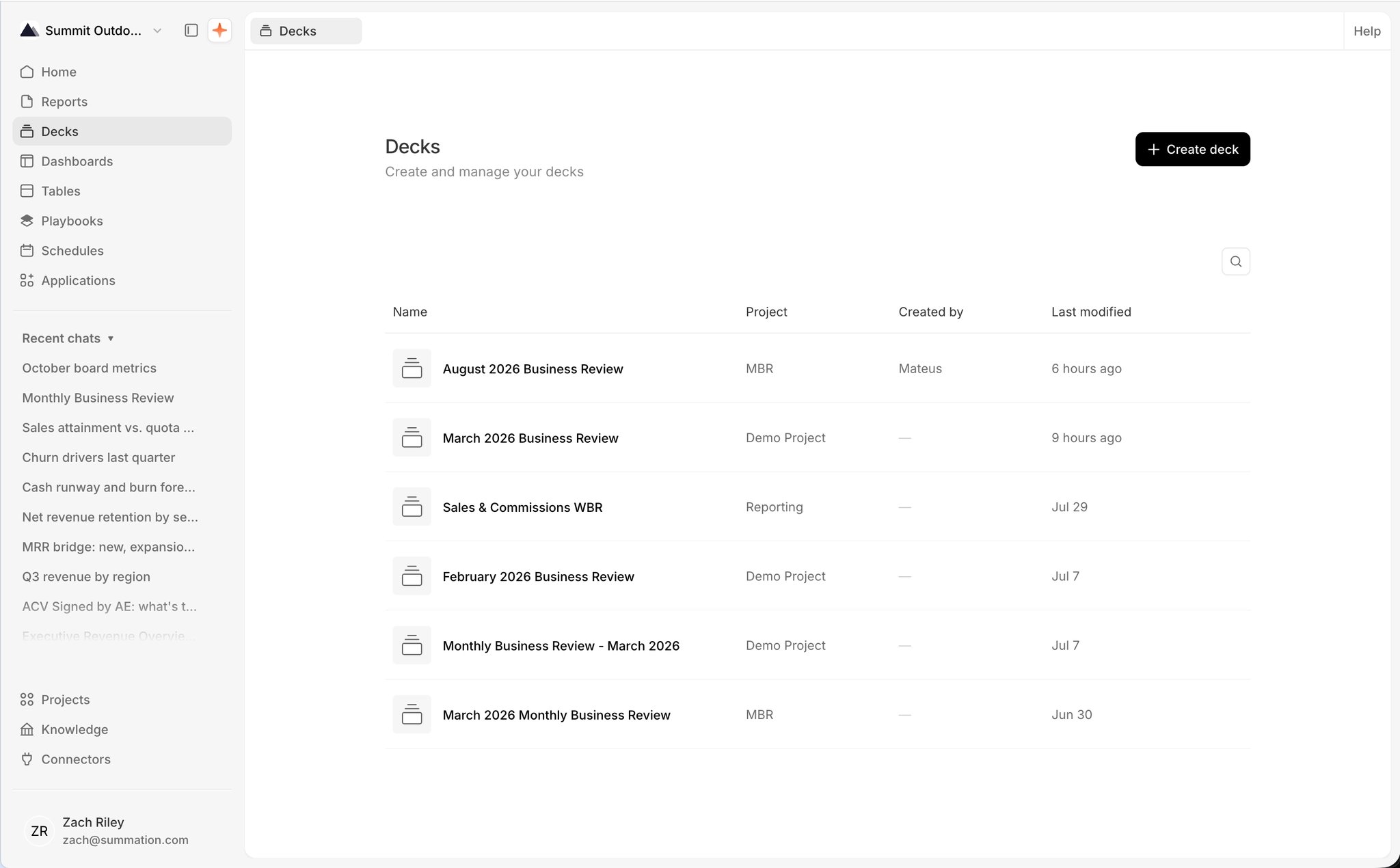This screenshot has width=1400, height=868.
Task: Click the deck icon for Sales & Commissions WBR
Action: 412,506
